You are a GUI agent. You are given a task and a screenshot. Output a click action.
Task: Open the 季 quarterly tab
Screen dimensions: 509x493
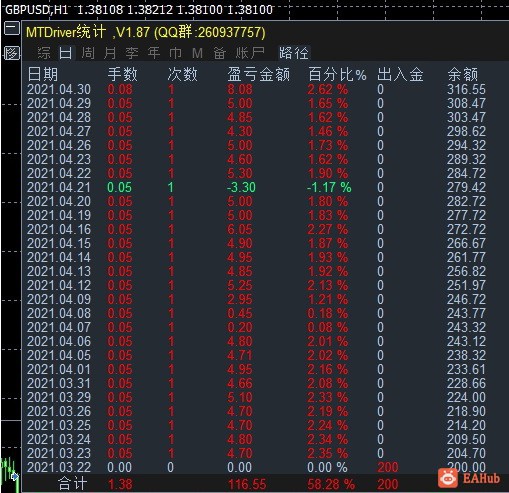[132, 53]
